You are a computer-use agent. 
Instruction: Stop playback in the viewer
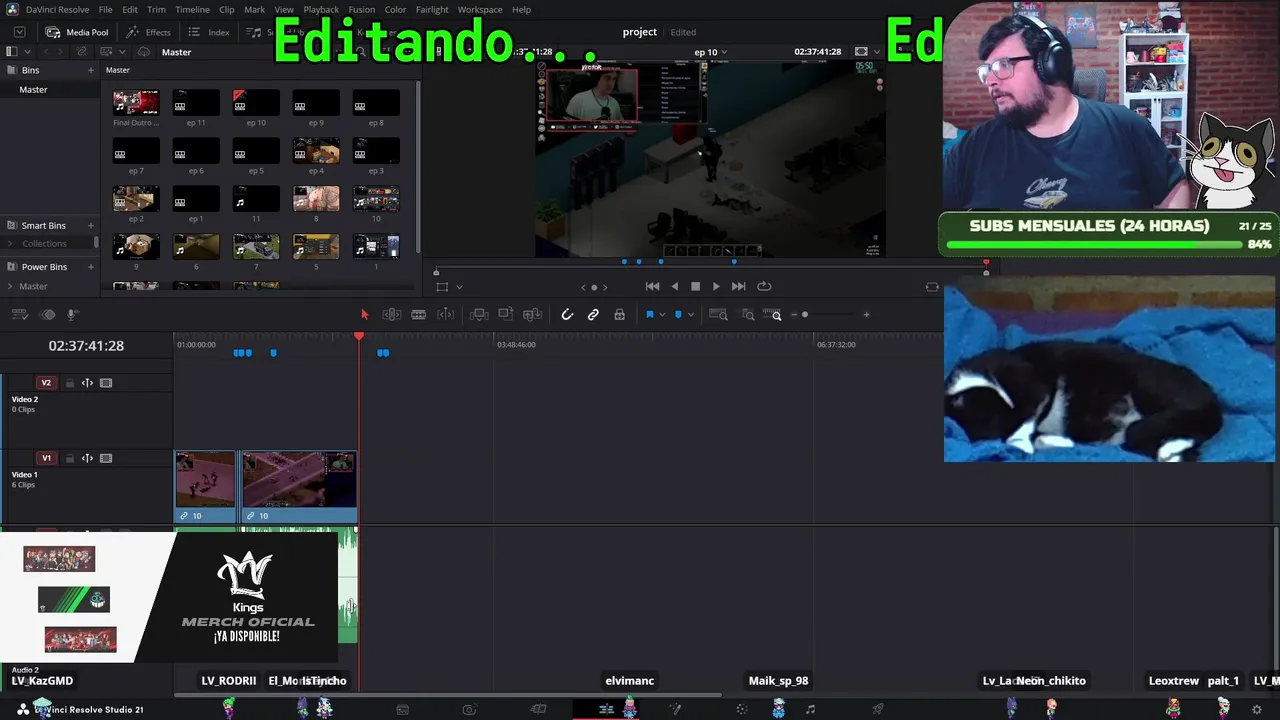(696, 286)
